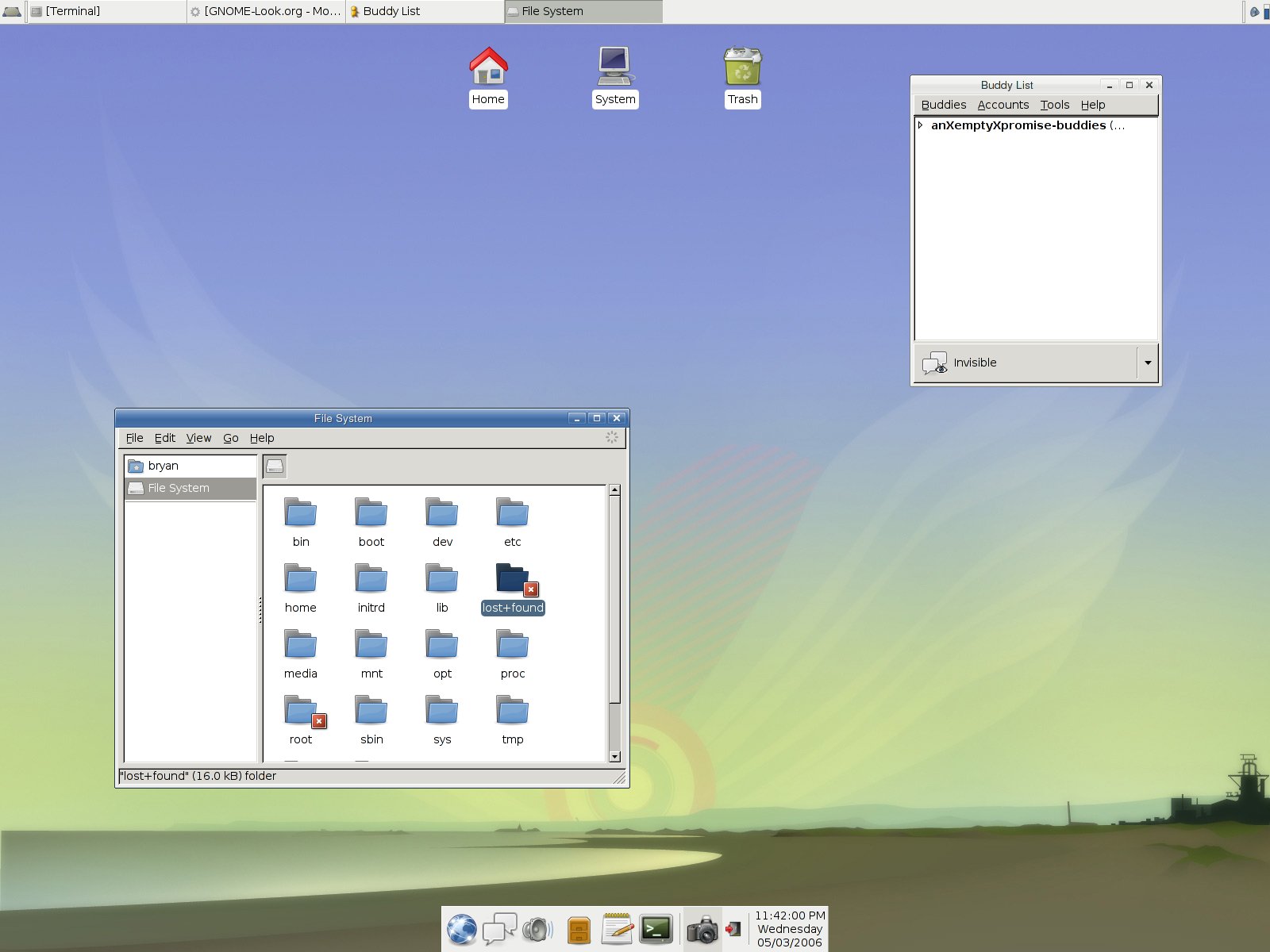Click the File System taskbar button

pos(583,11)
